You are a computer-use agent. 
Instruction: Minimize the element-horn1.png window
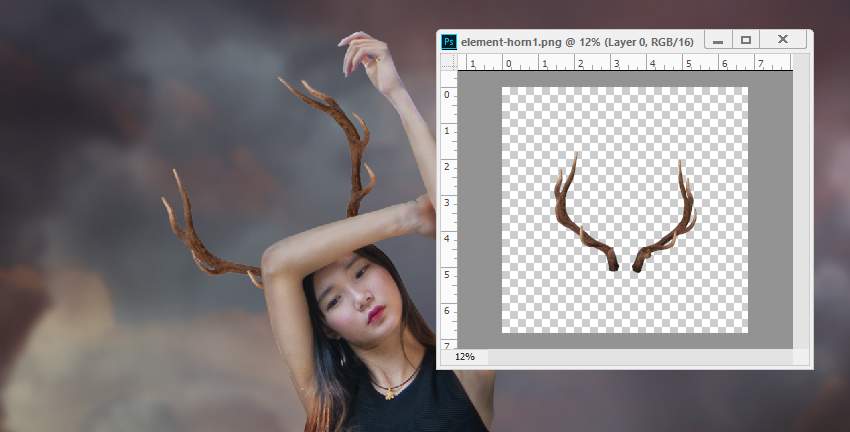pos(718,40)
